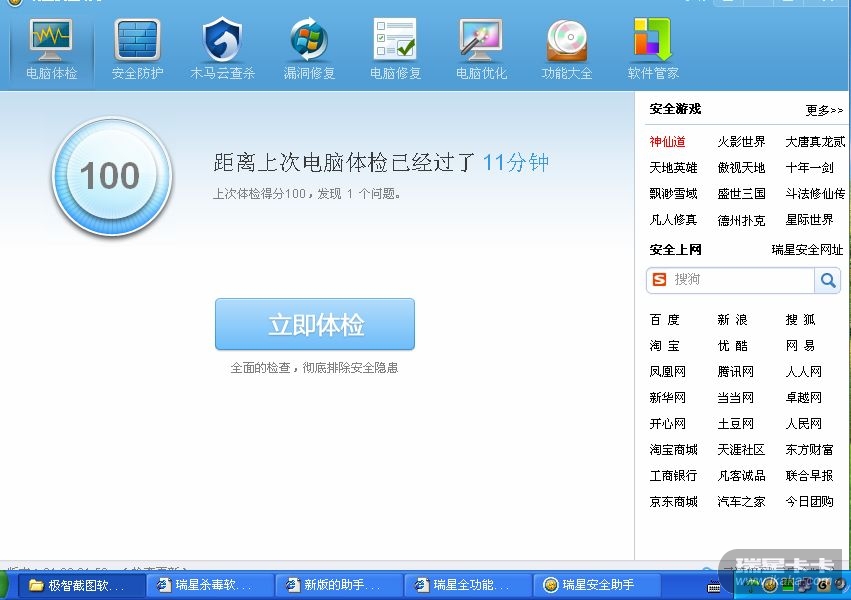Open the 瑞星安全网址 link

click(807, 250)
